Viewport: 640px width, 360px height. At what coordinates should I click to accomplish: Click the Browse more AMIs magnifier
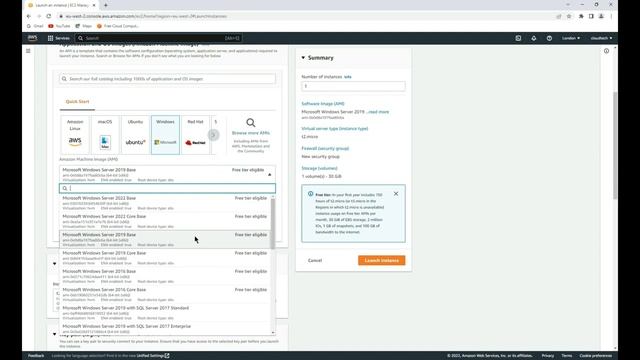[251, 123]
